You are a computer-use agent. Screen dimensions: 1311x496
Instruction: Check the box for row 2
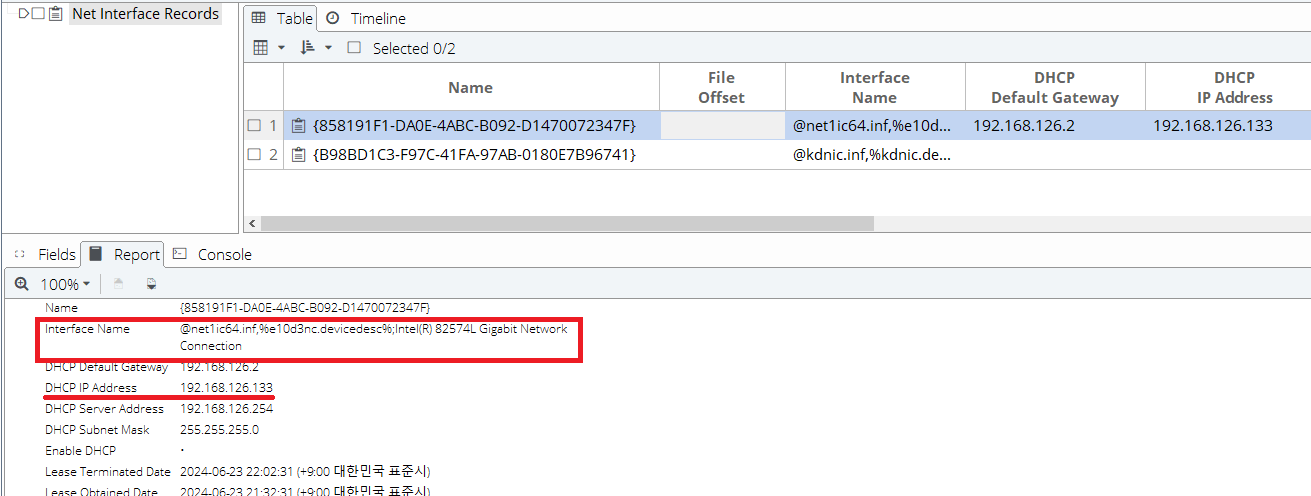[254, 155]
